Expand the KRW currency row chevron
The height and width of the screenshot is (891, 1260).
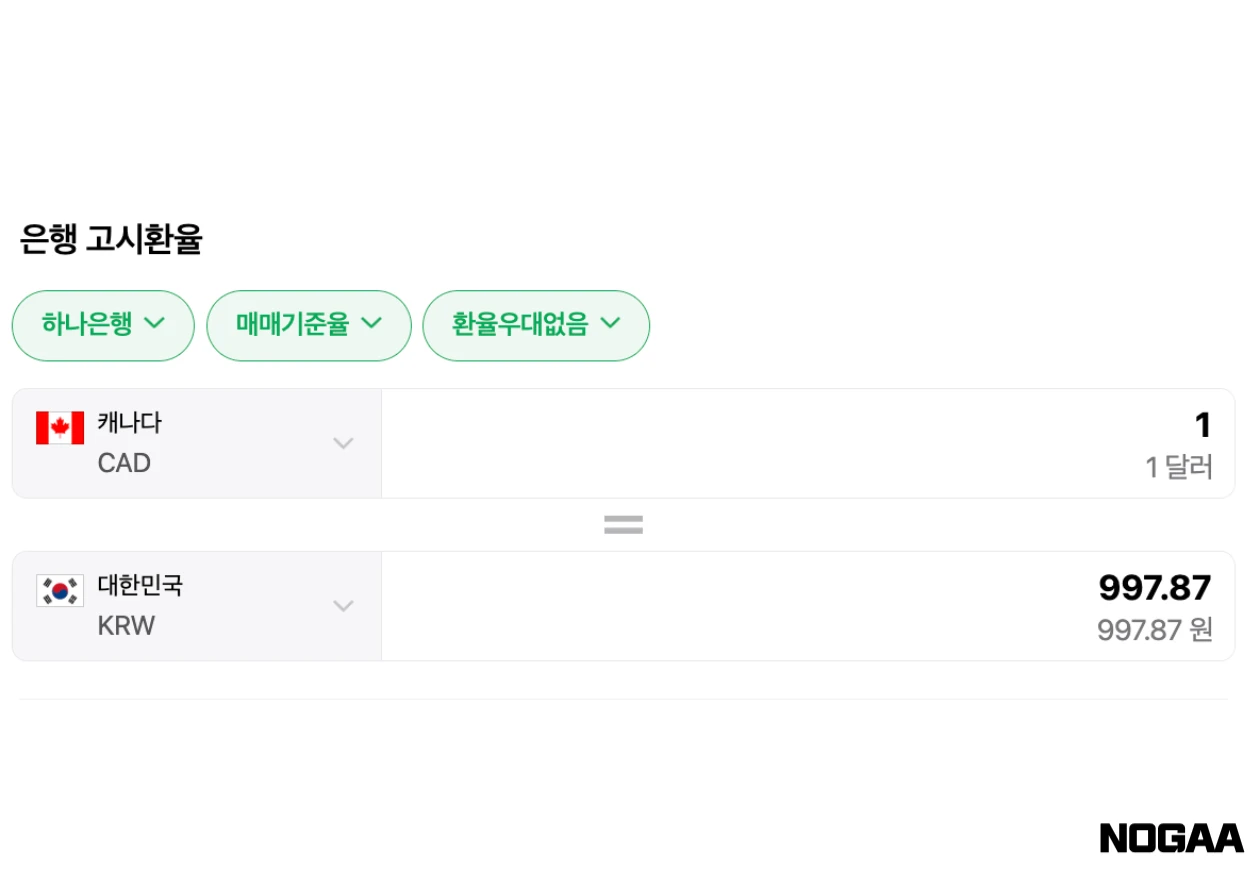coord(344,605)
